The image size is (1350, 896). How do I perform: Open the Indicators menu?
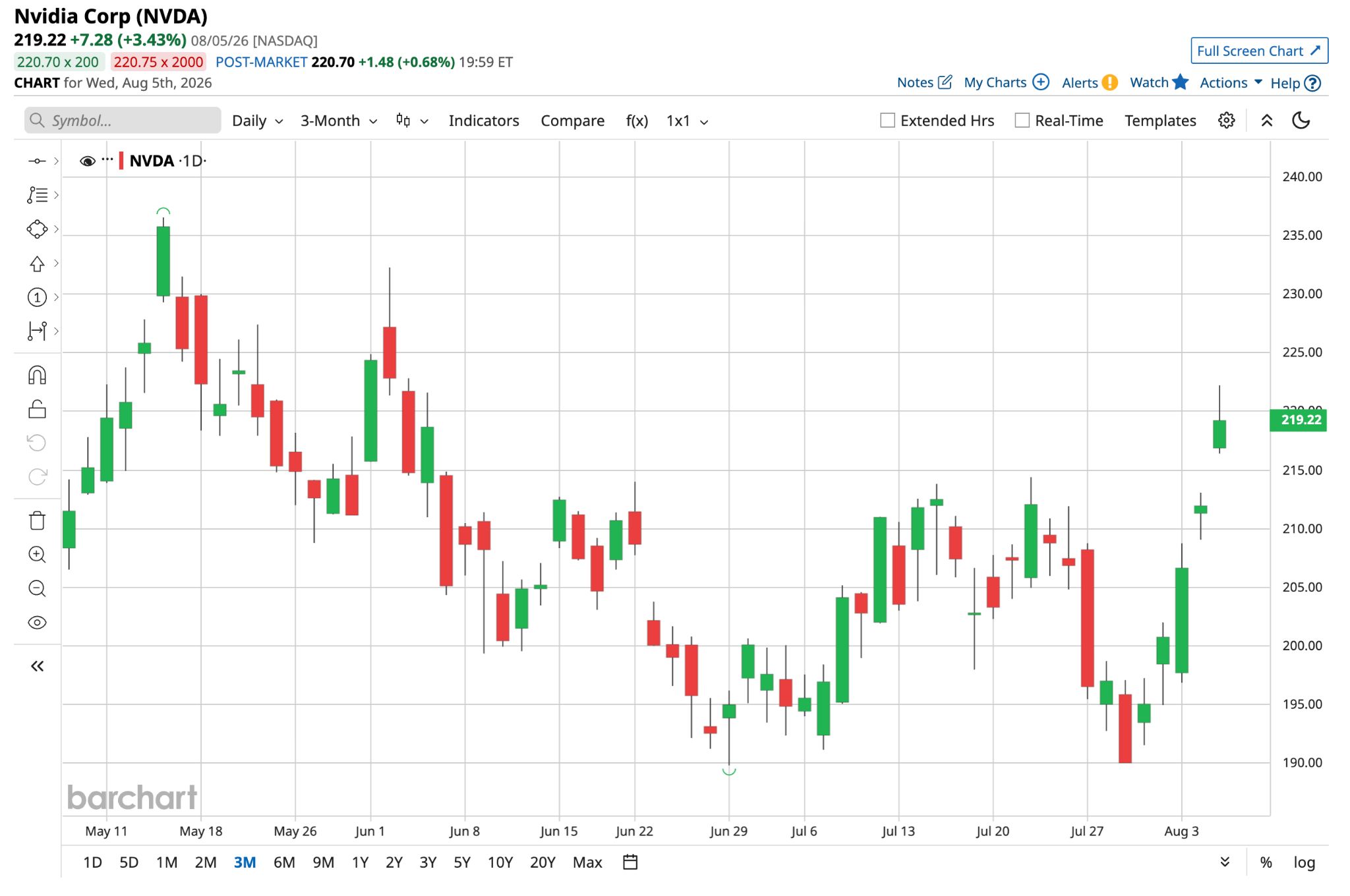coord(484,121)
